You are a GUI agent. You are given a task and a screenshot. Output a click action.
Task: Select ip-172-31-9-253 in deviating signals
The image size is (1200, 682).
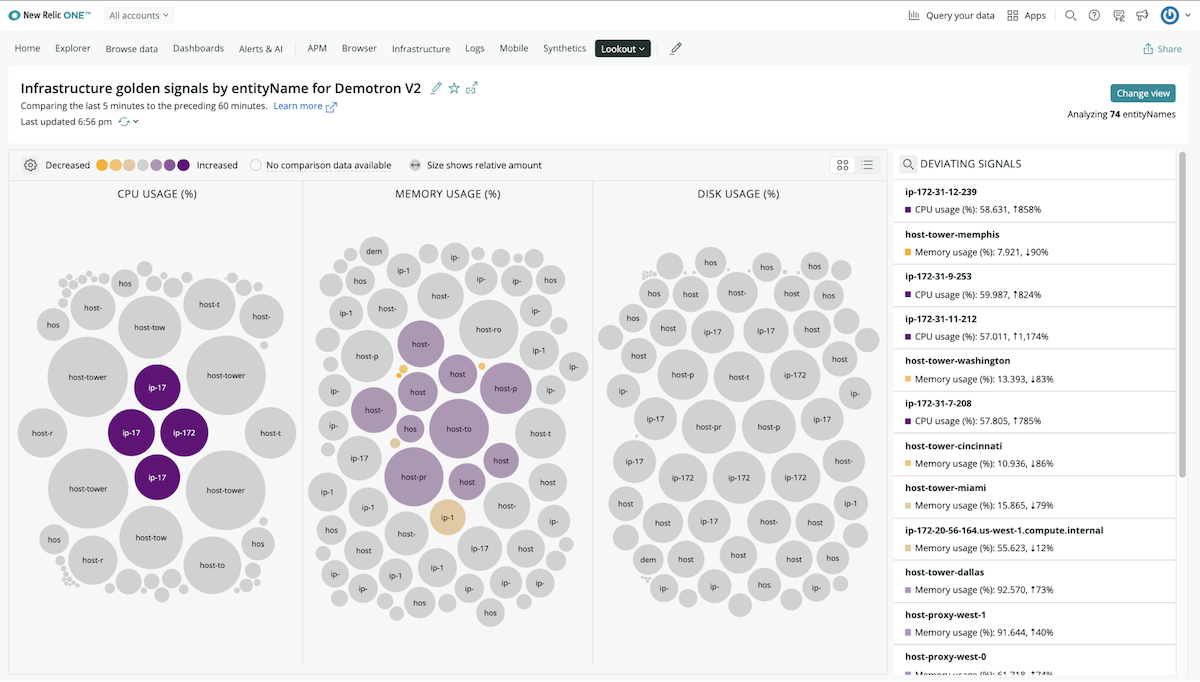point(1034,285)
